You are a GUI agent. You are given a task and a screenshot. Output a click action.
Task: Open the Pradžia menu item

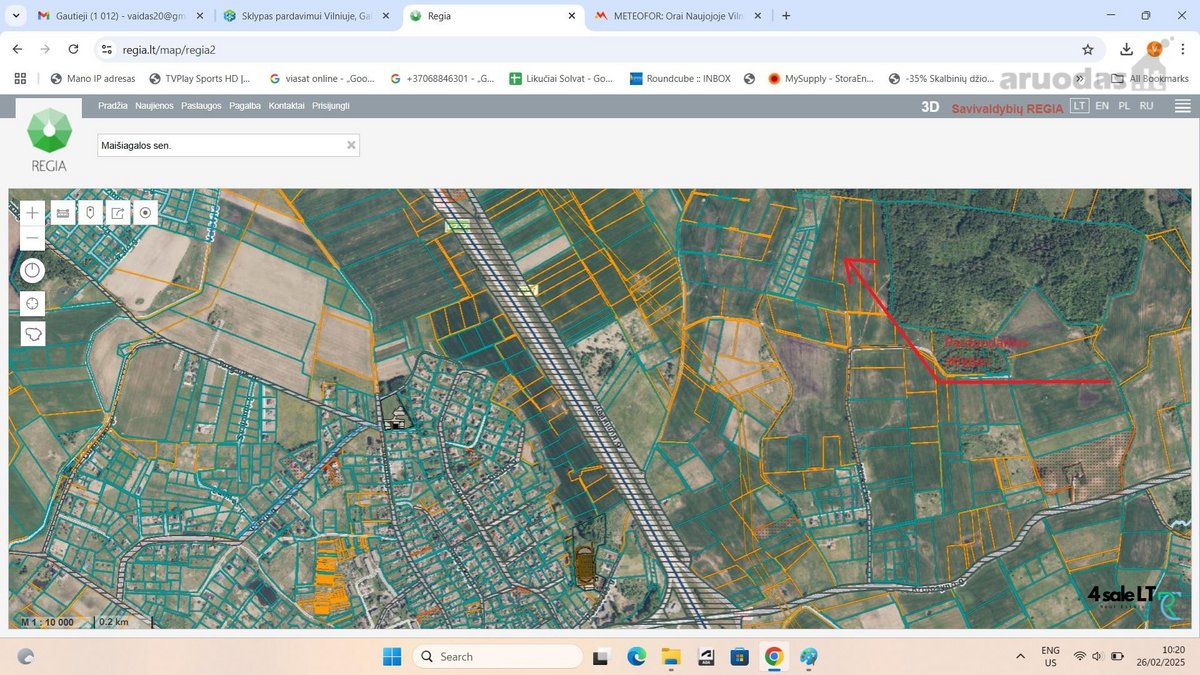click(x=113, y=106)
